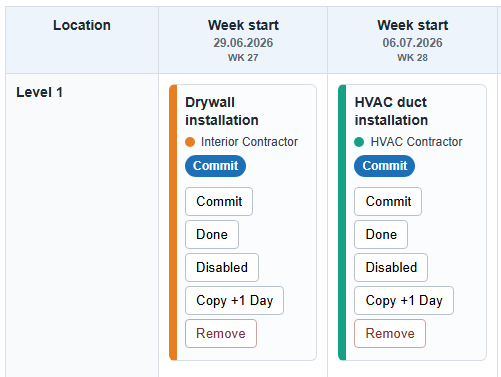Mark Drywall installation as Done
The height and width of the screenshot is (377, 501).
(x=212, y=234)
